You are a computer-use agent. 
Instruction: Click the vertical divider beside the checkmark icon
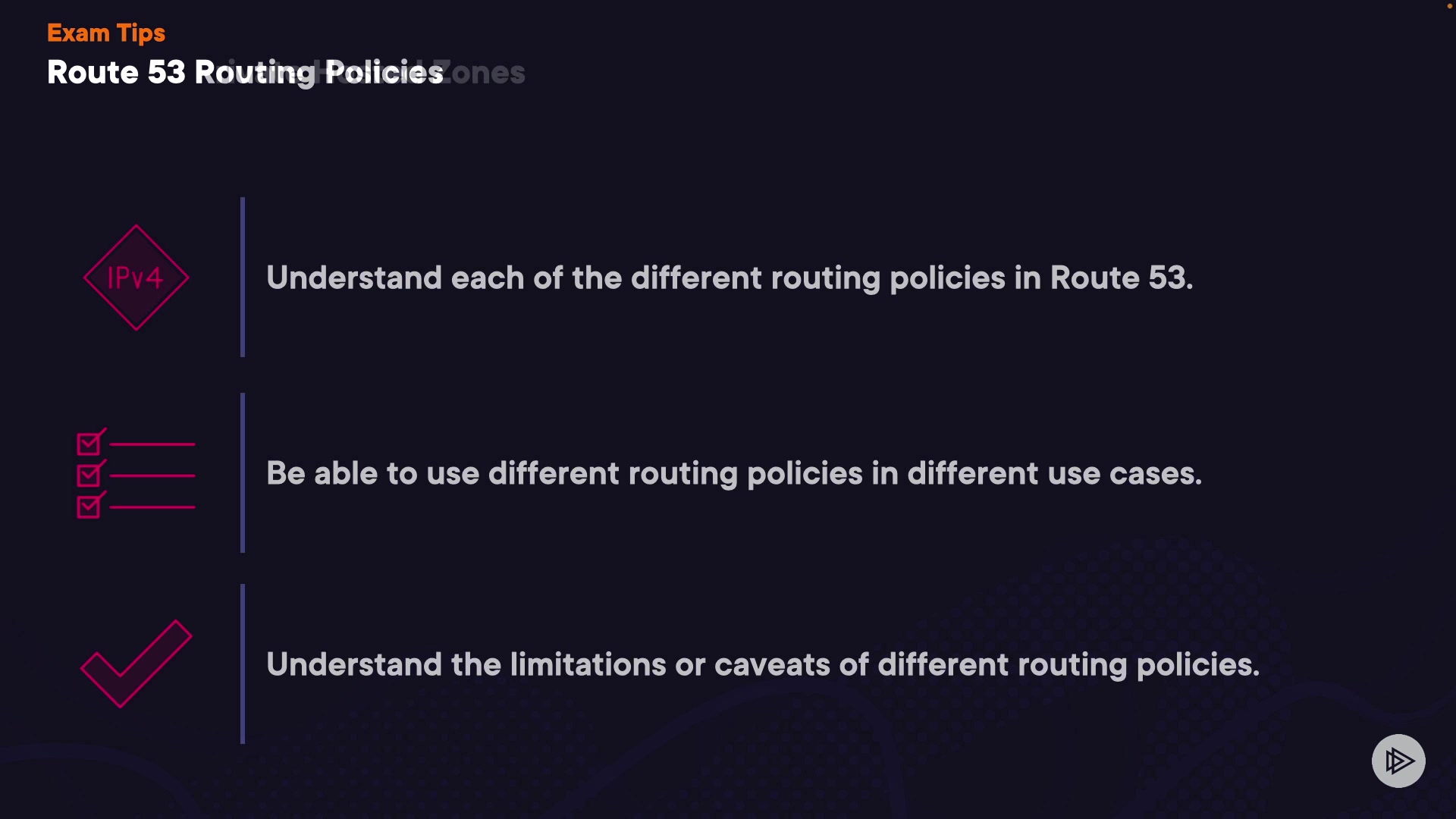point(243,664)
